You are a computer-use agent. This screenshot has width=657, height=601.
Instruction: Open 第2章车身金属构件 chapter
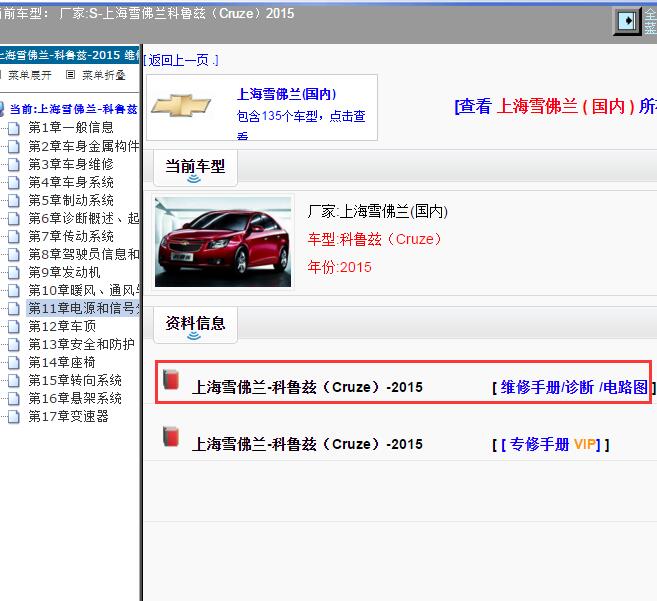pyautogui.click(x=83, y=146)
